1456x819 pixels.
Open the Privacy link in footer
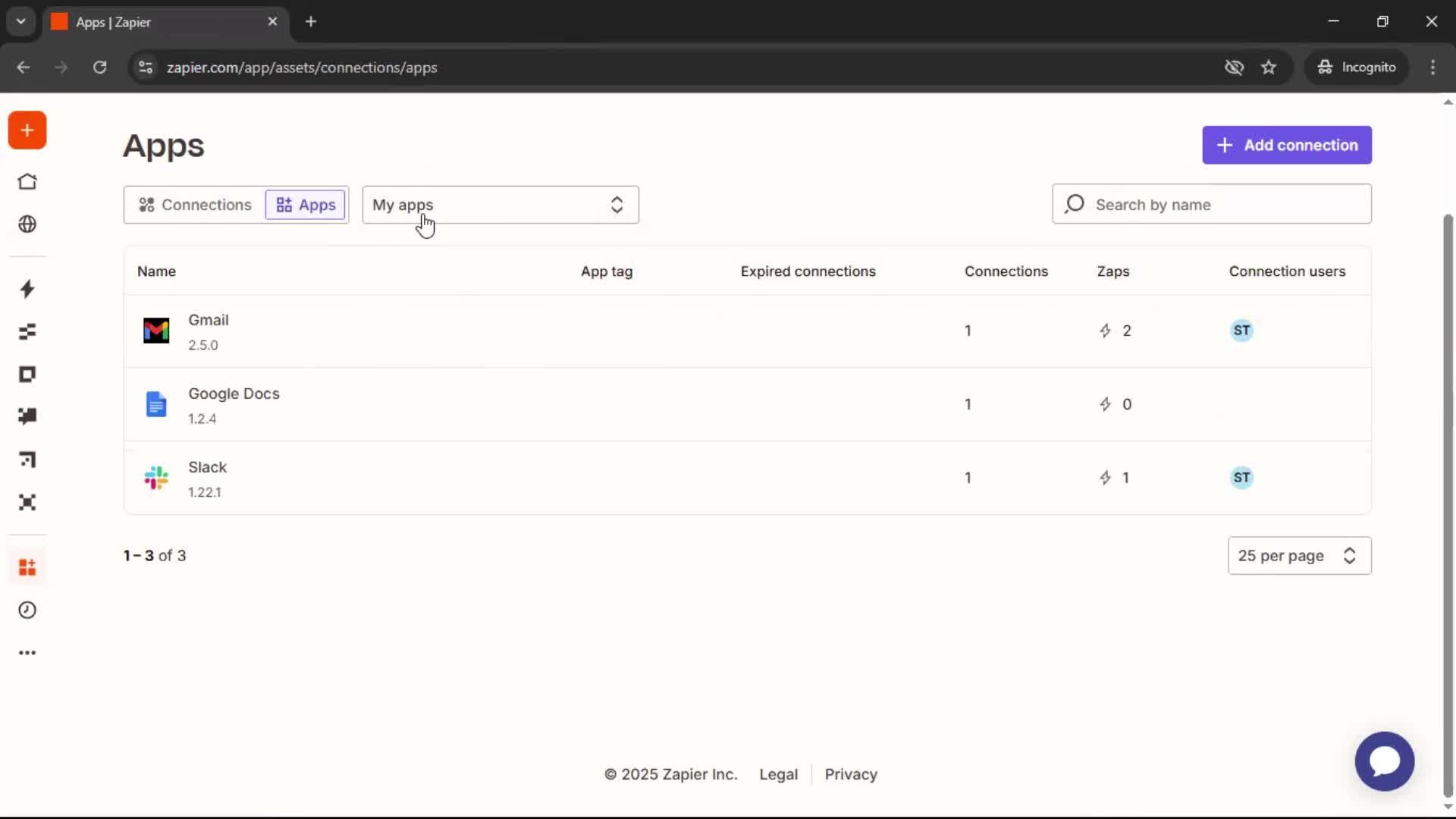(851, 774)
